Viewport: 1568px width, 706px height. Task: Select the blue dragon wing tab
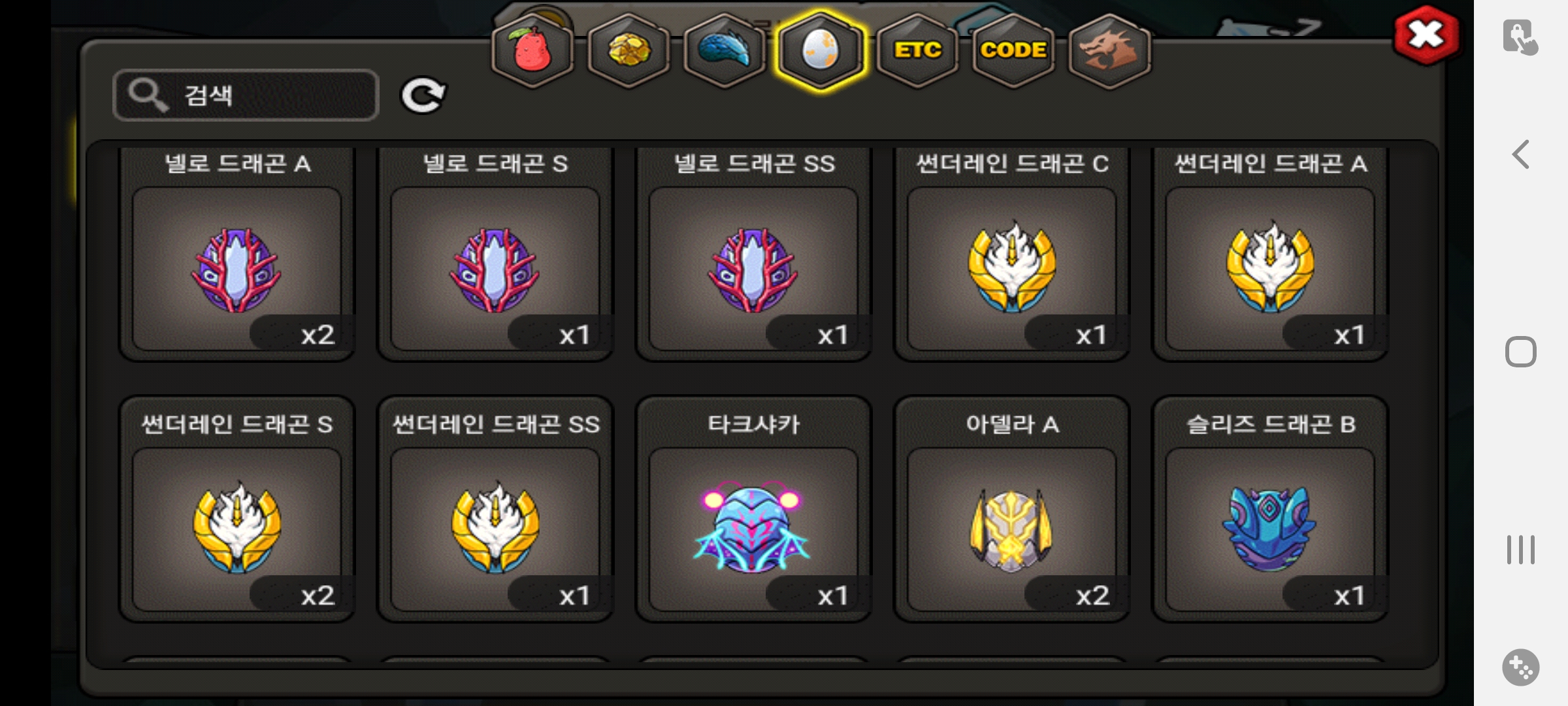725,50
